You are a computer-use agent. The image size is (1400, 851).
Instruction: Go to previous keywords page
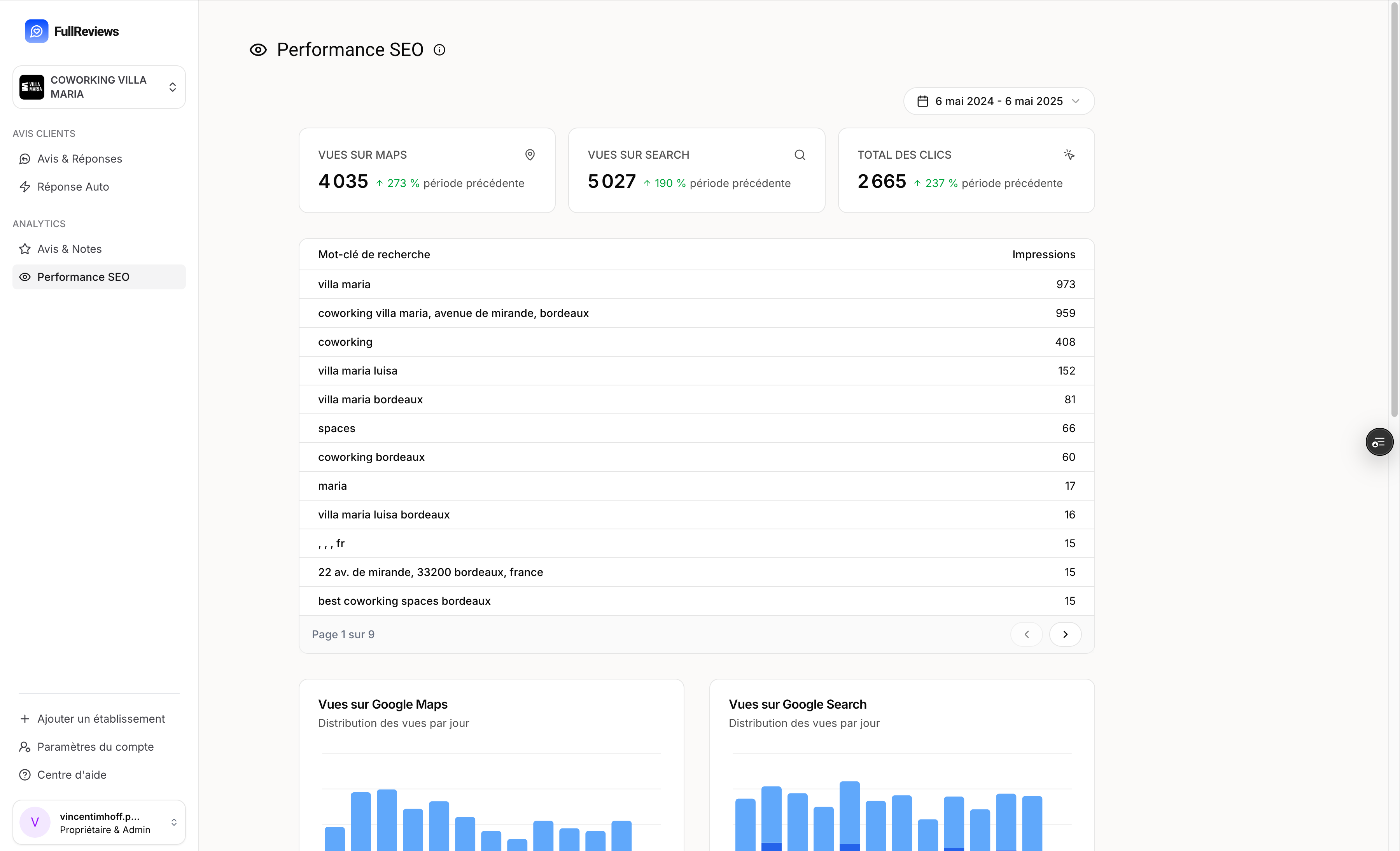1026,634
